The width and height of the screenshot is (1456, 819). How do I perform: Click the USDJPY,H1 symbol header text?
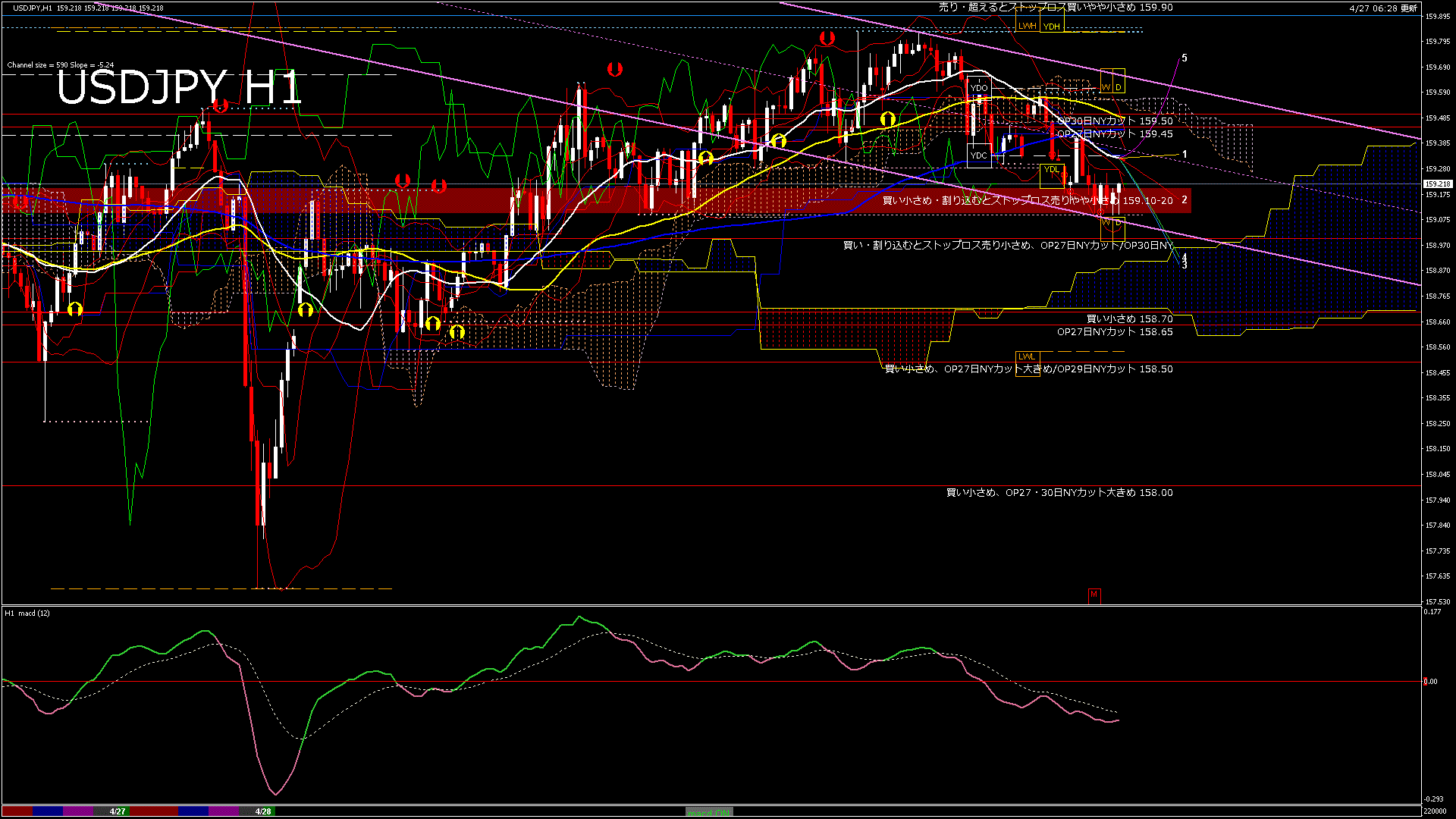click(x=32, y=8)
